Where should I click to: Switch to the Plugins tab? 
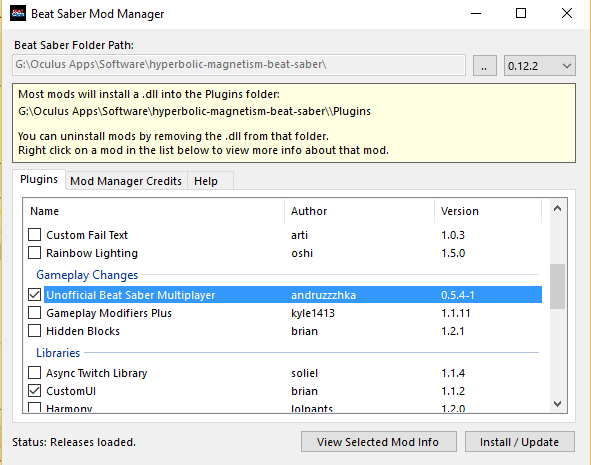pos(39,179)
